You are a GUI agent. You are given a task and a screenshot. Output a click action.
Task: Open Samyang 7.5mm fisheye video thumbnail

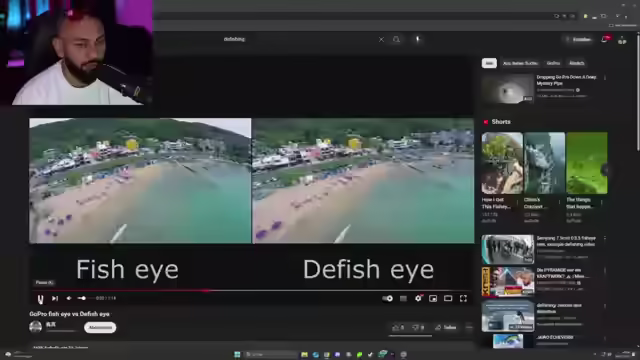click(507, 249)
